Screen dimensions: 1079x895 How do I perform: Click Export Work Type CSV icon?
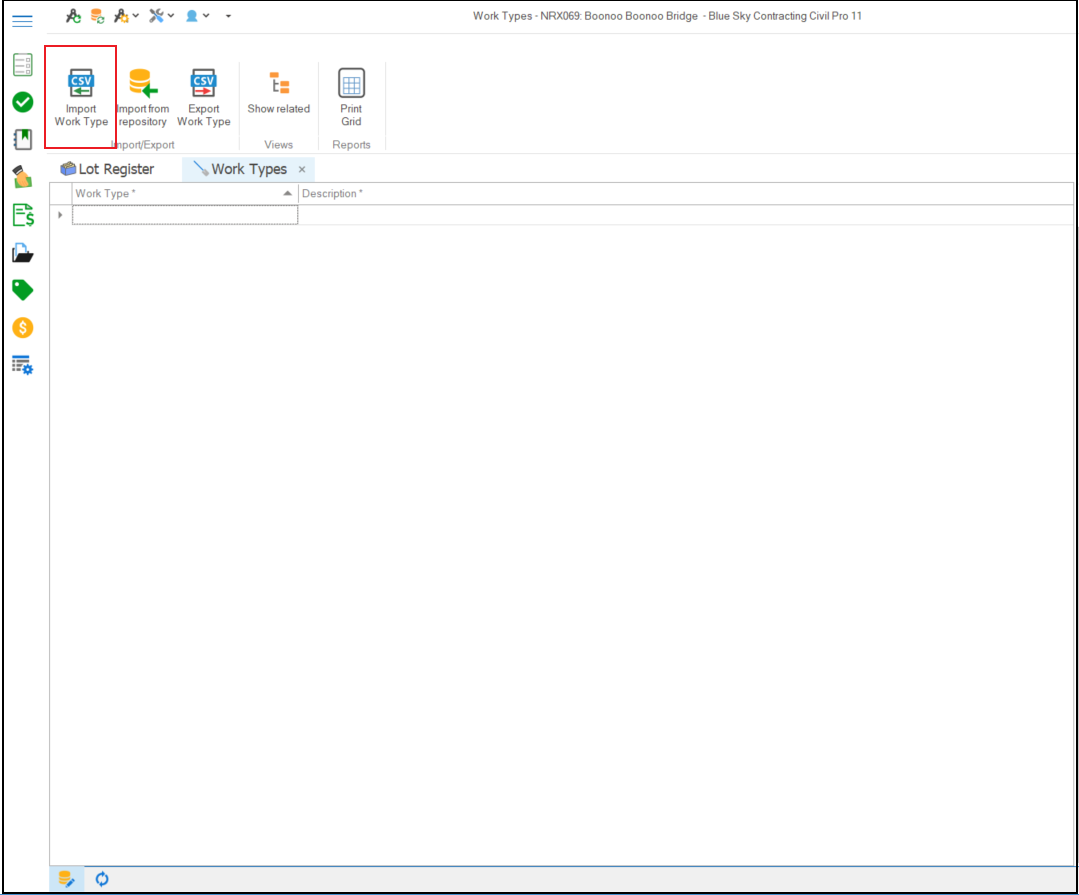203,97
